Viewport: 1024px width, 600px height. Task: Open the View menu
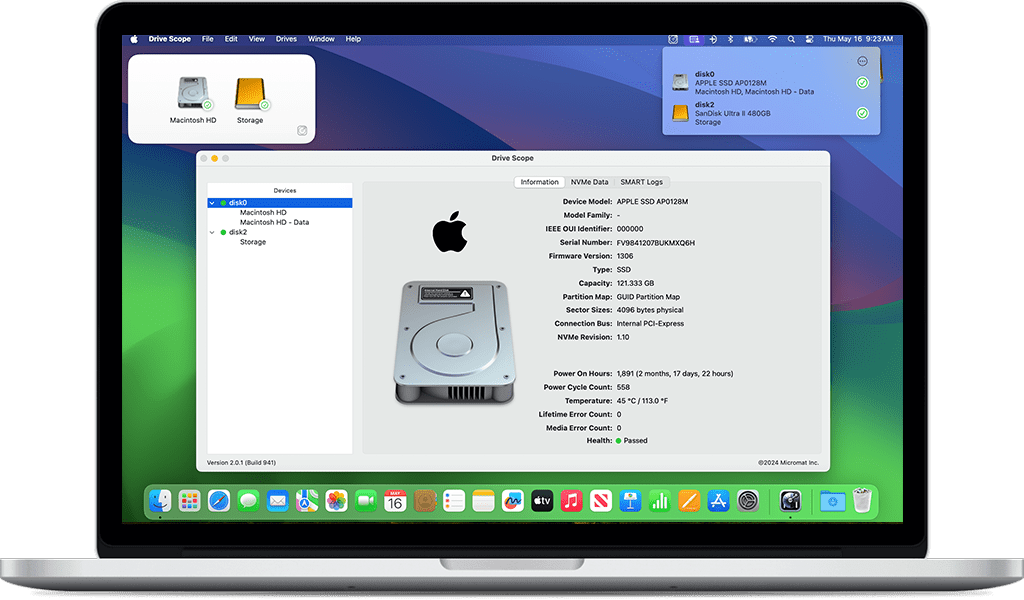(x=257, y=39)
